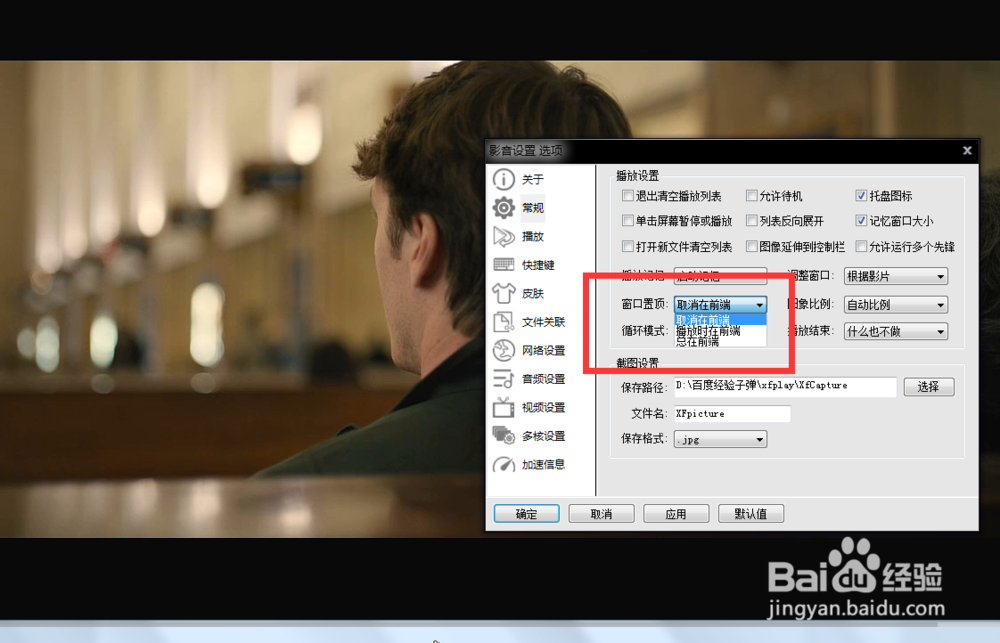Screen dimensions: 1000x643
Task: Enable 允许待机 checkbox
Action: click(753, 195)
